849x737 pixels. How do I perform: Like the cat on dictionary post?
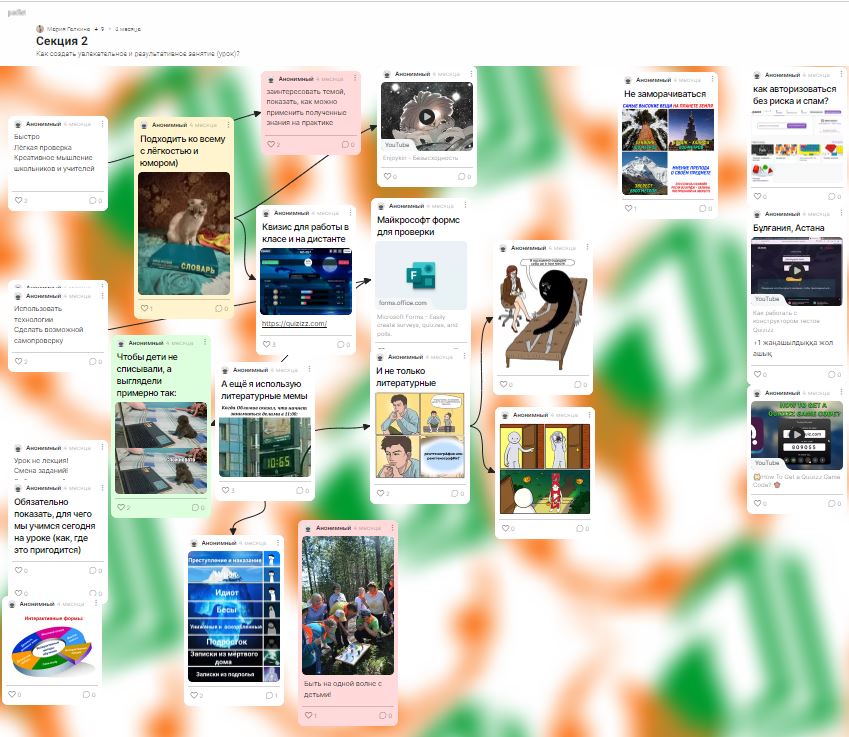143,309
